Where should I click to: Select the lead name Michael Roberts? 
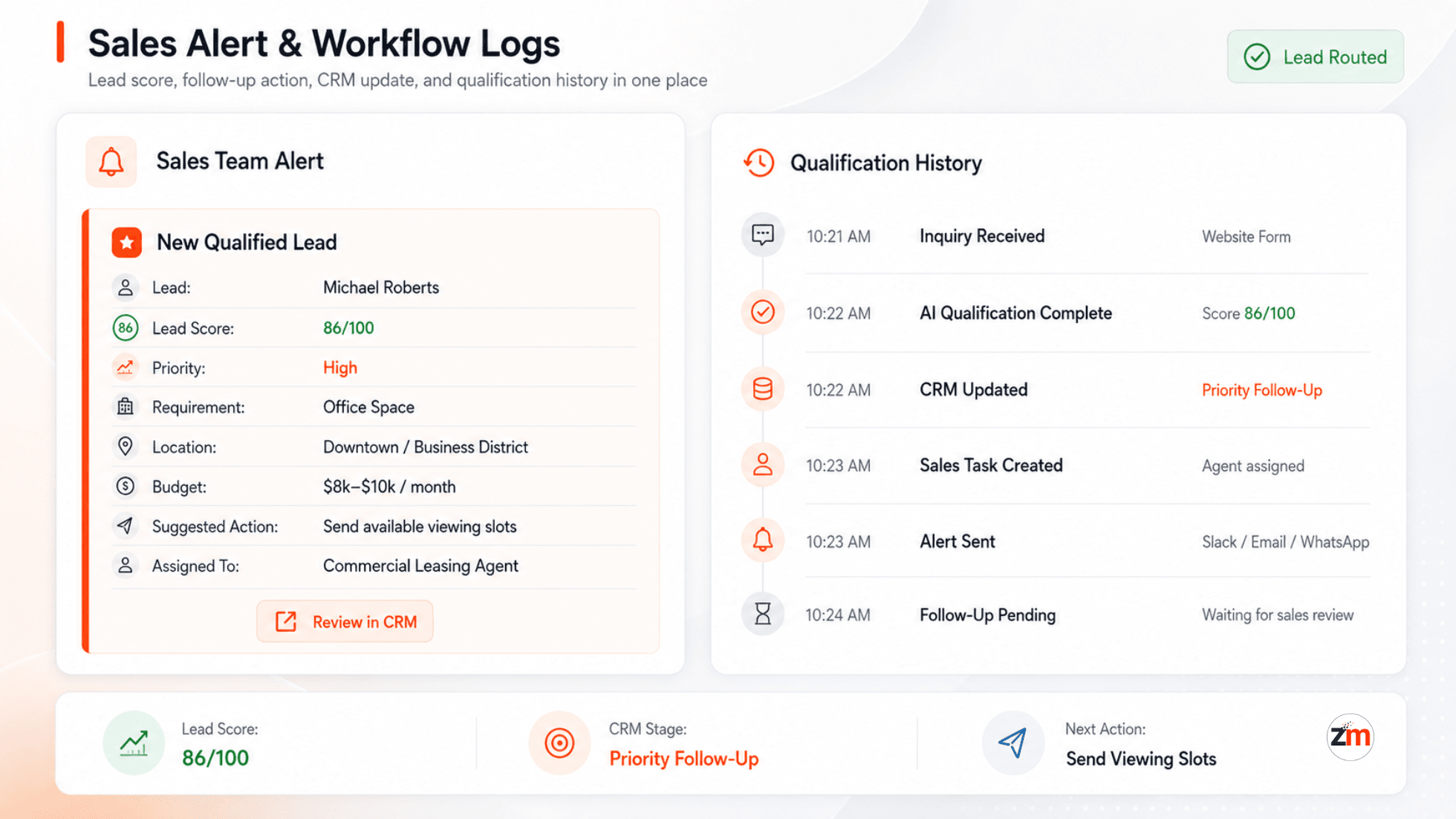click(381, 287)
